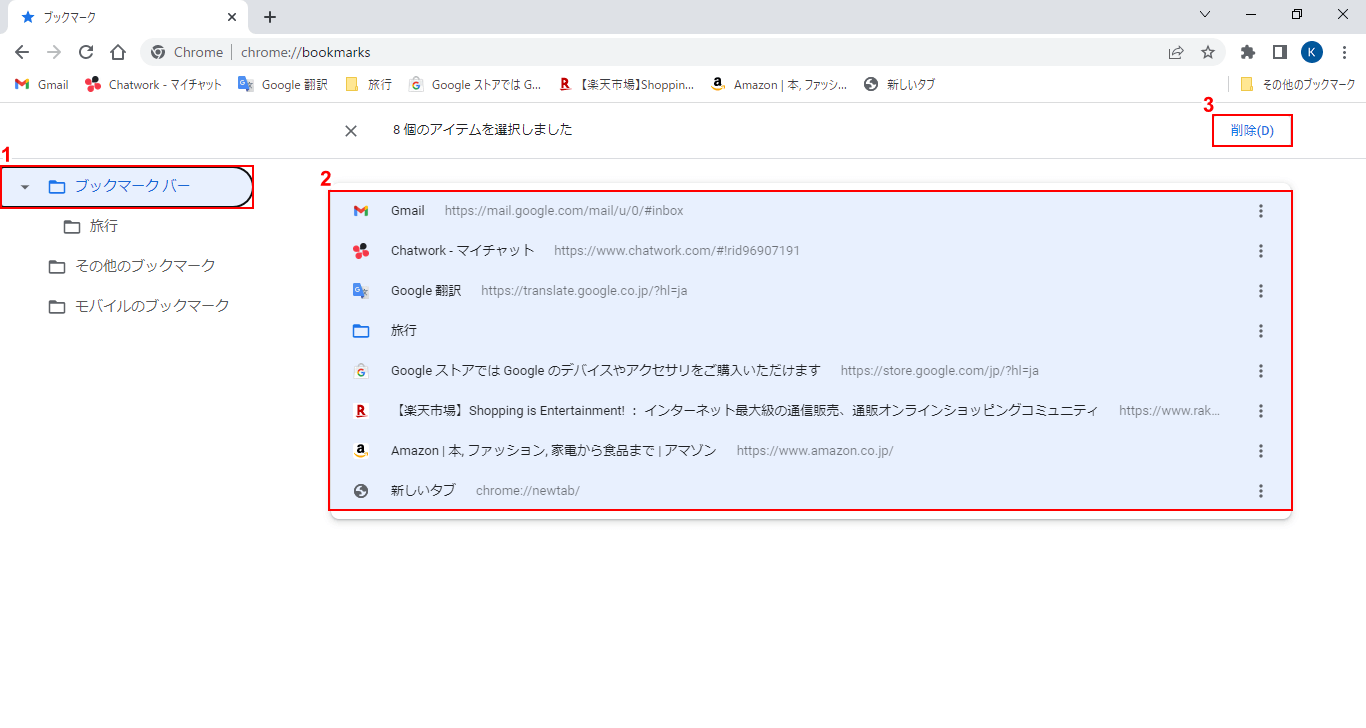Open その他のブックマーク folder on the bookmarks bar
This screenshot has width=1366, height=728.
1297,85
